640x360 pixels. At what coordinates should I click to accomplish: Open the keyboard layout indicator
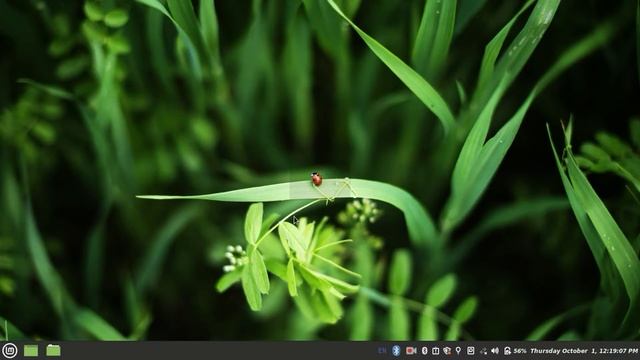(x=382, y=351)
